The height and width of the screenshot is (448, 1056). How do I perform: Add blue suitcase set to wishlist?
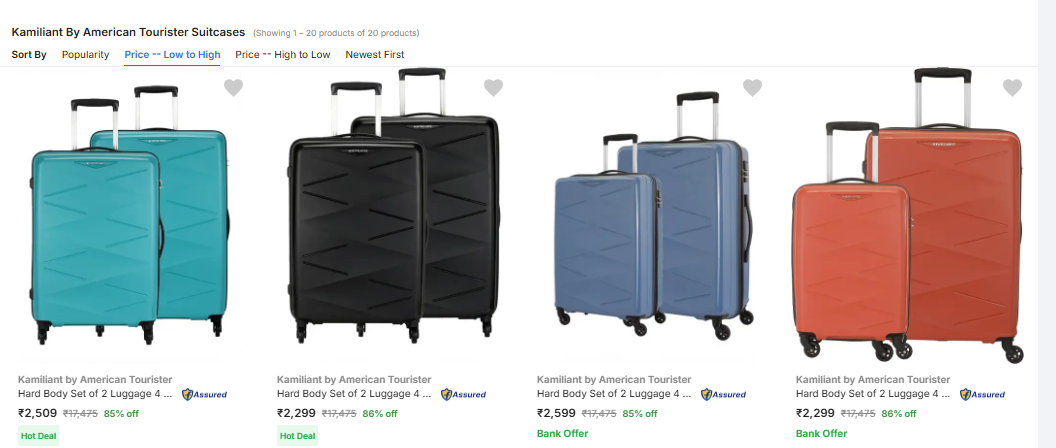click(753, 88)
